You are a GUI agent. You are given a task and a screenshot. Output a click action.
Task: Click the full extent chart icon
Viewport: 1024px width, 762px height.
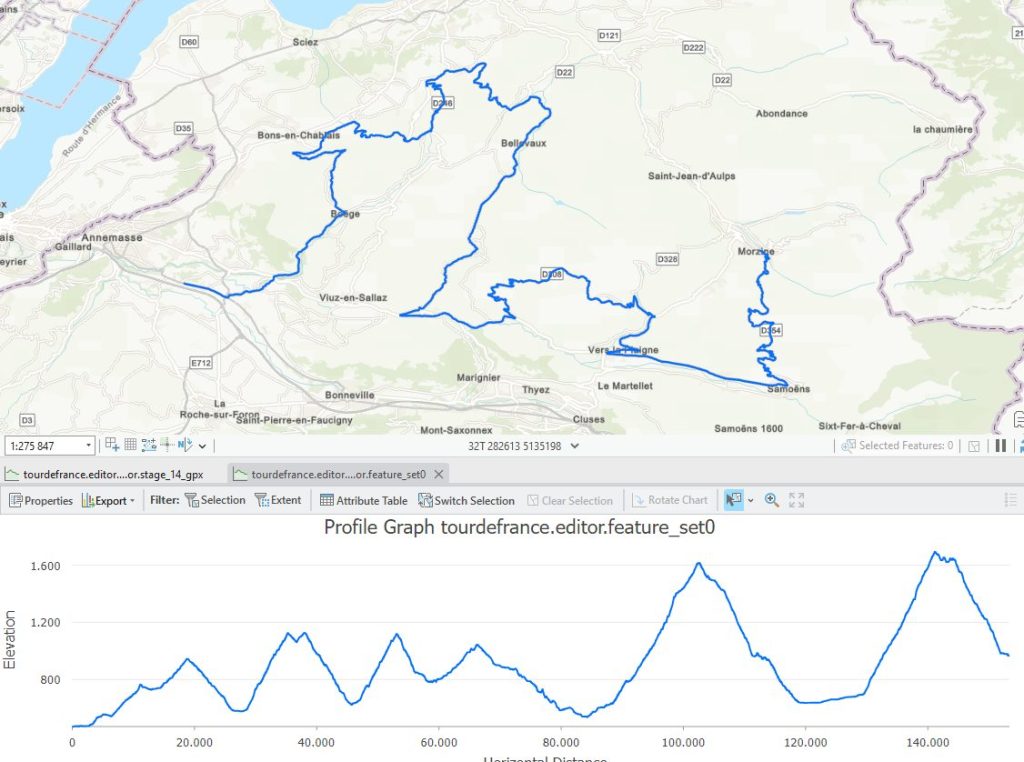(x=797, y=500)
